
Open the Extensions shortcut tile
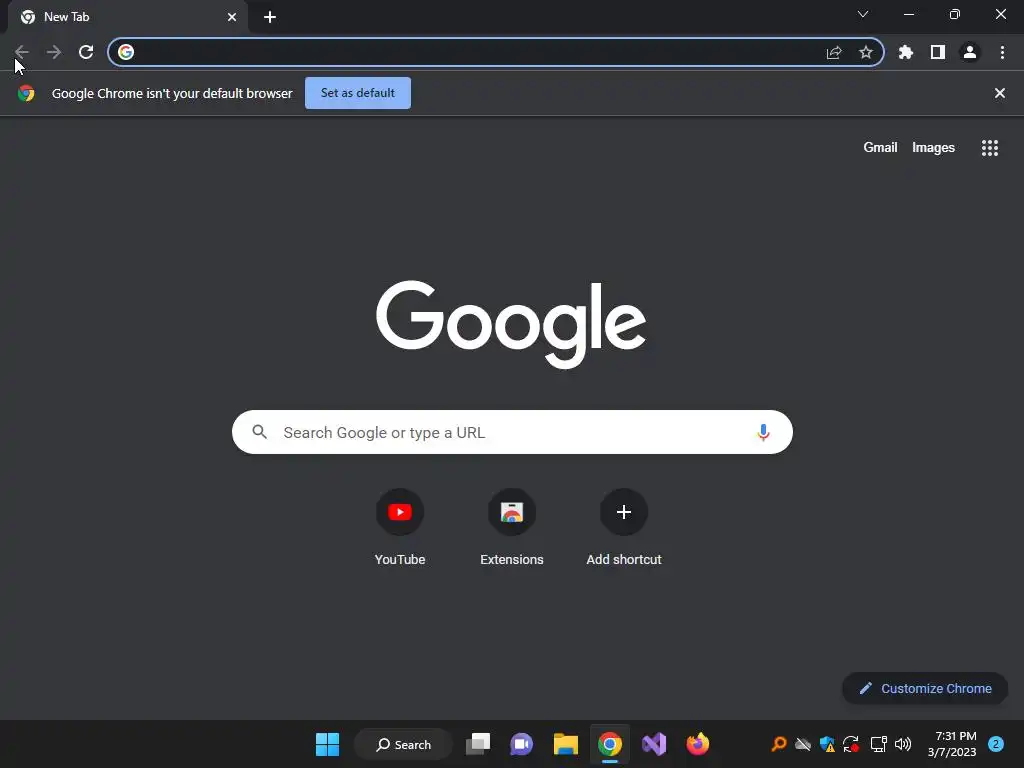512,528
